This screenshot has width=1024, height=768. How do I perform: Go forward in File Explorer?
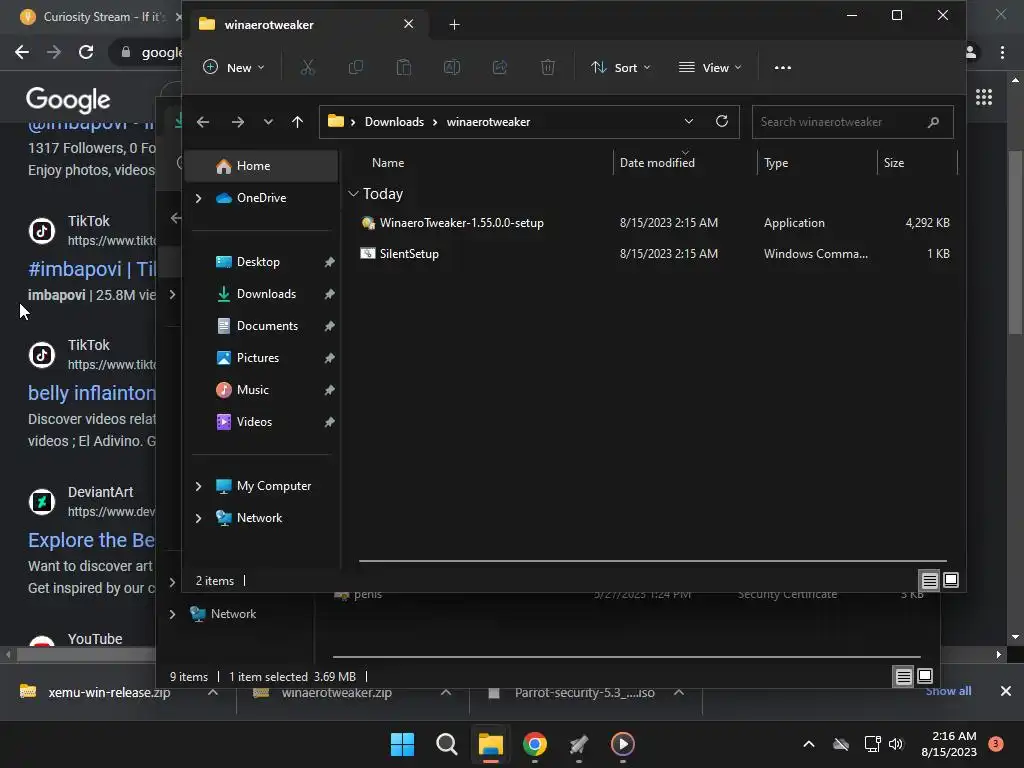[238, 121]
